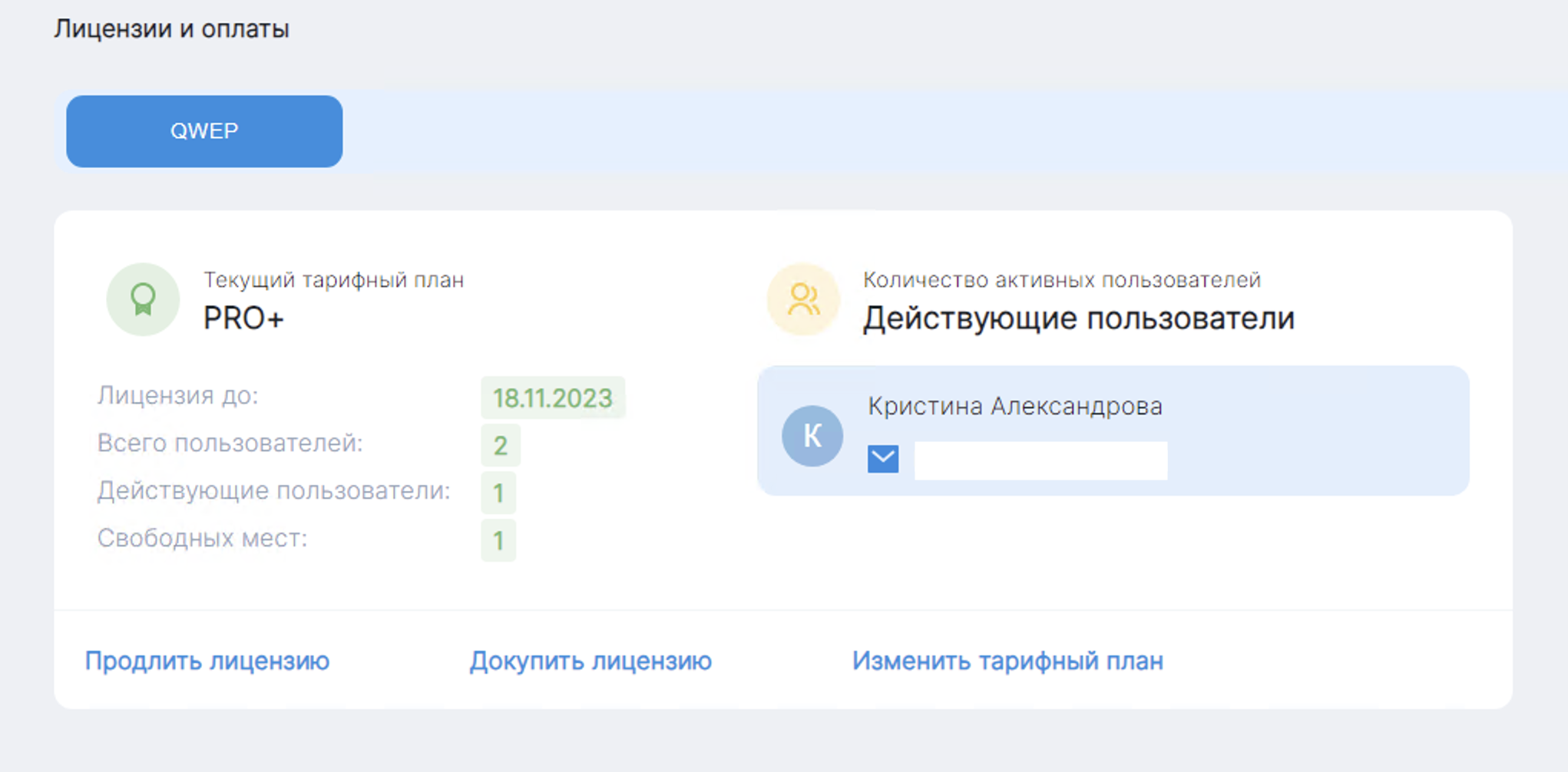Click the green tariff plan badge icon

(x=143, y=299)
